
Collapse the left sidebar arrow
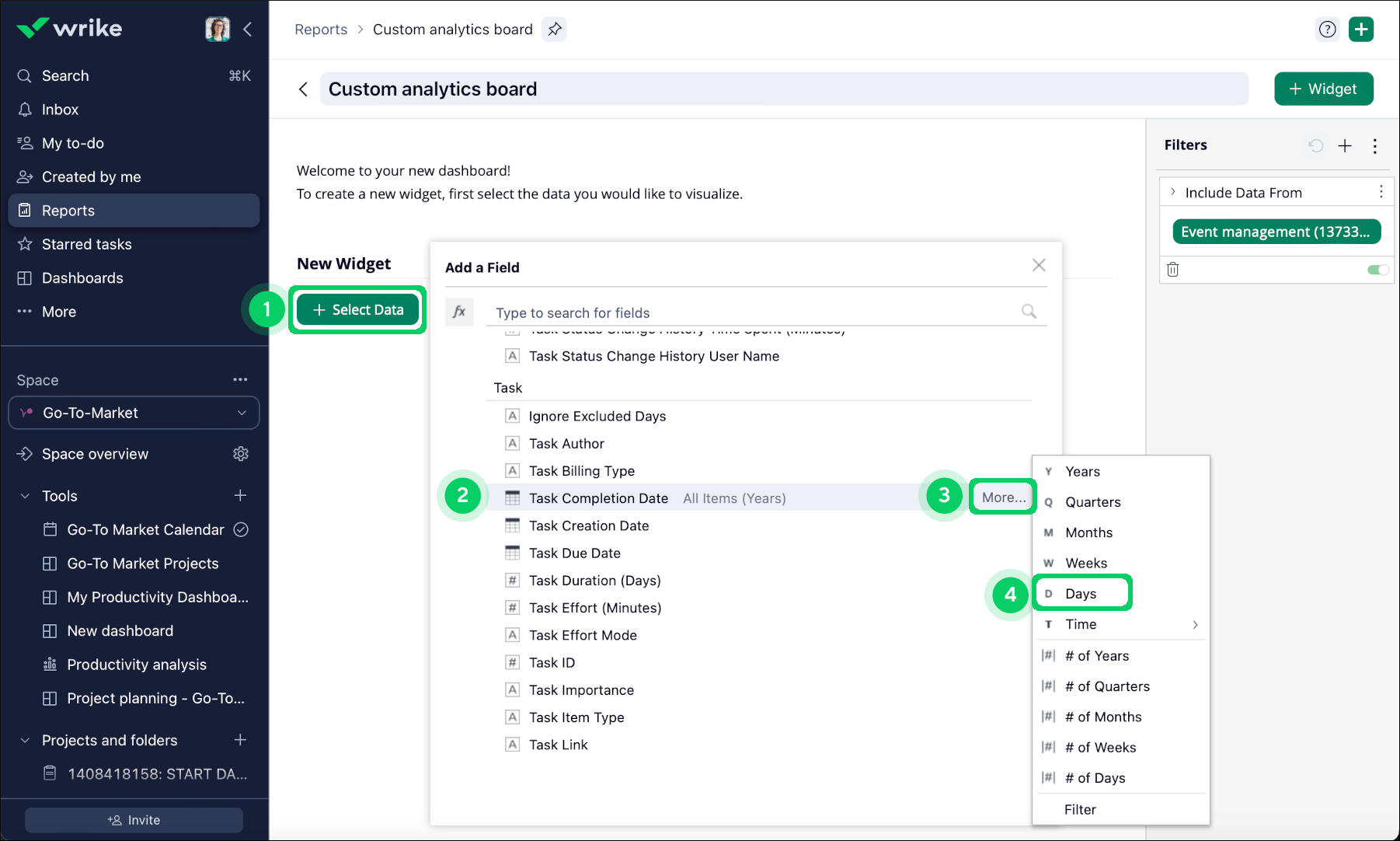248,30
